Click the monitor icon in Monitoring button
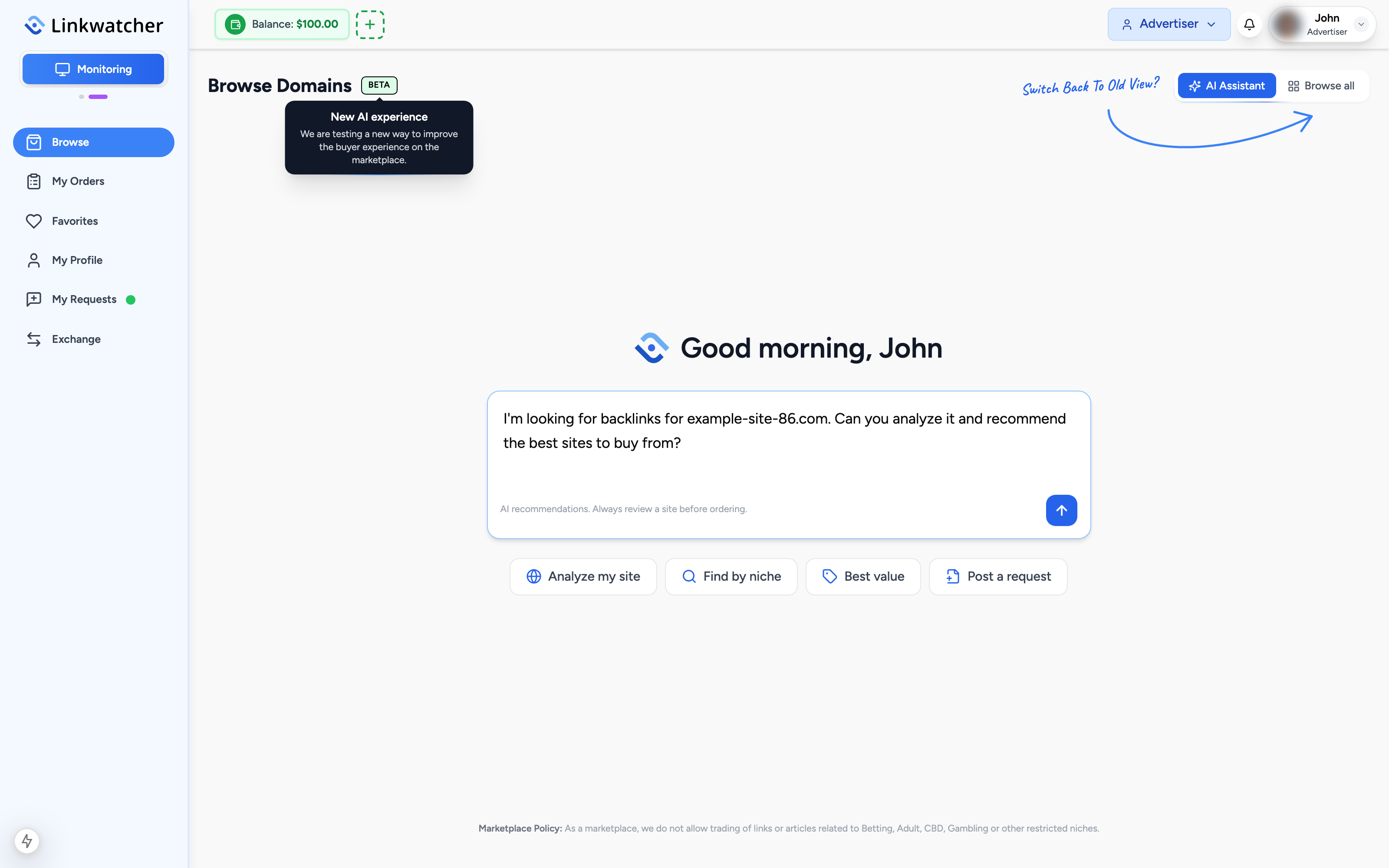 click(63, 69)
